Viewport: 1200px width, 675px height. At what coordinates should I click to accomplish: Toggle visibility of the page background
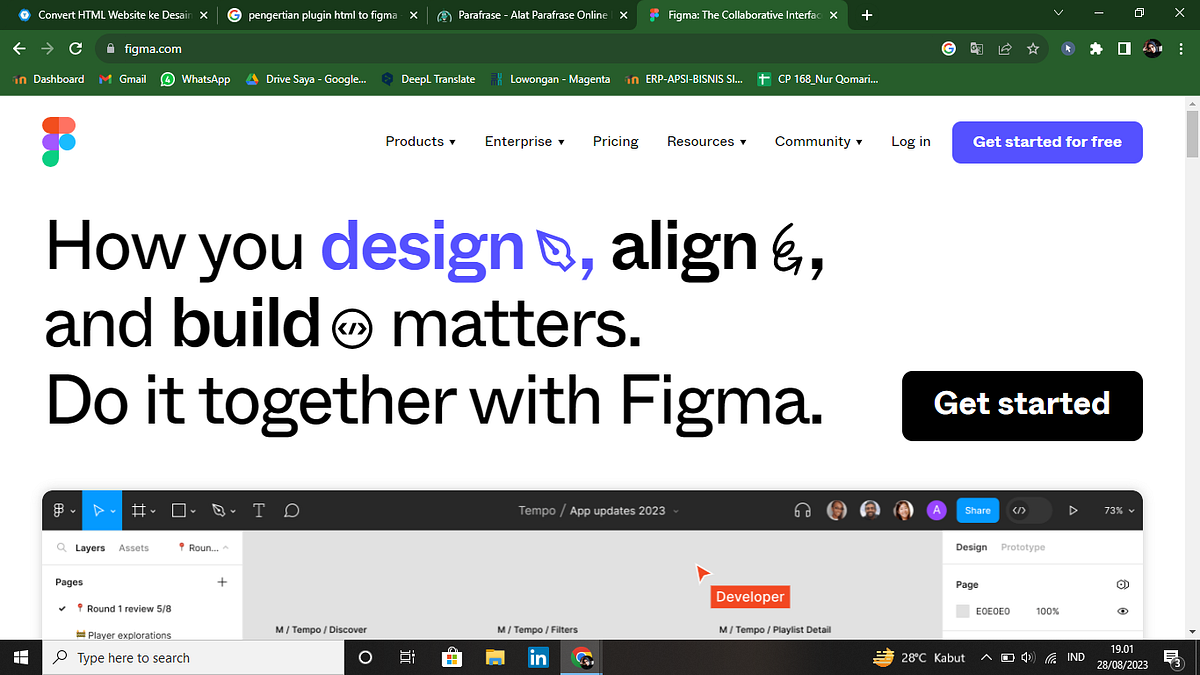coord(1122,610)
